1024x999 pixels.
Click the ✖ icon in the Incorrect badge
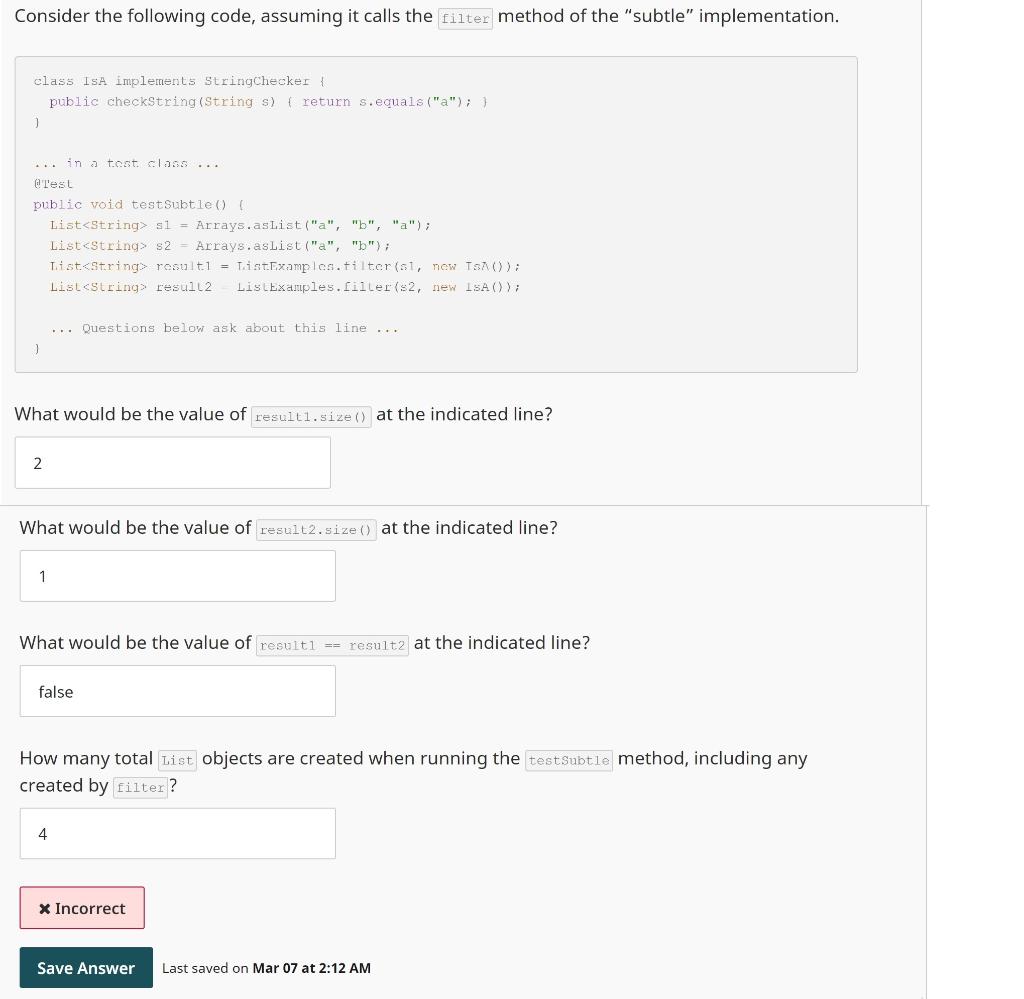tap(44, 907)
